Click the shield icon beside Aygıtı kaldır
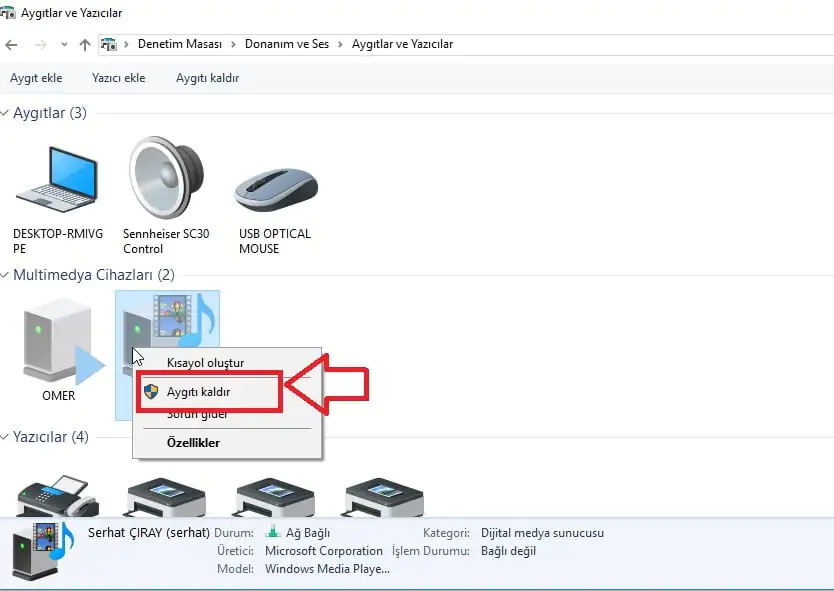 (x=151, y=392)
